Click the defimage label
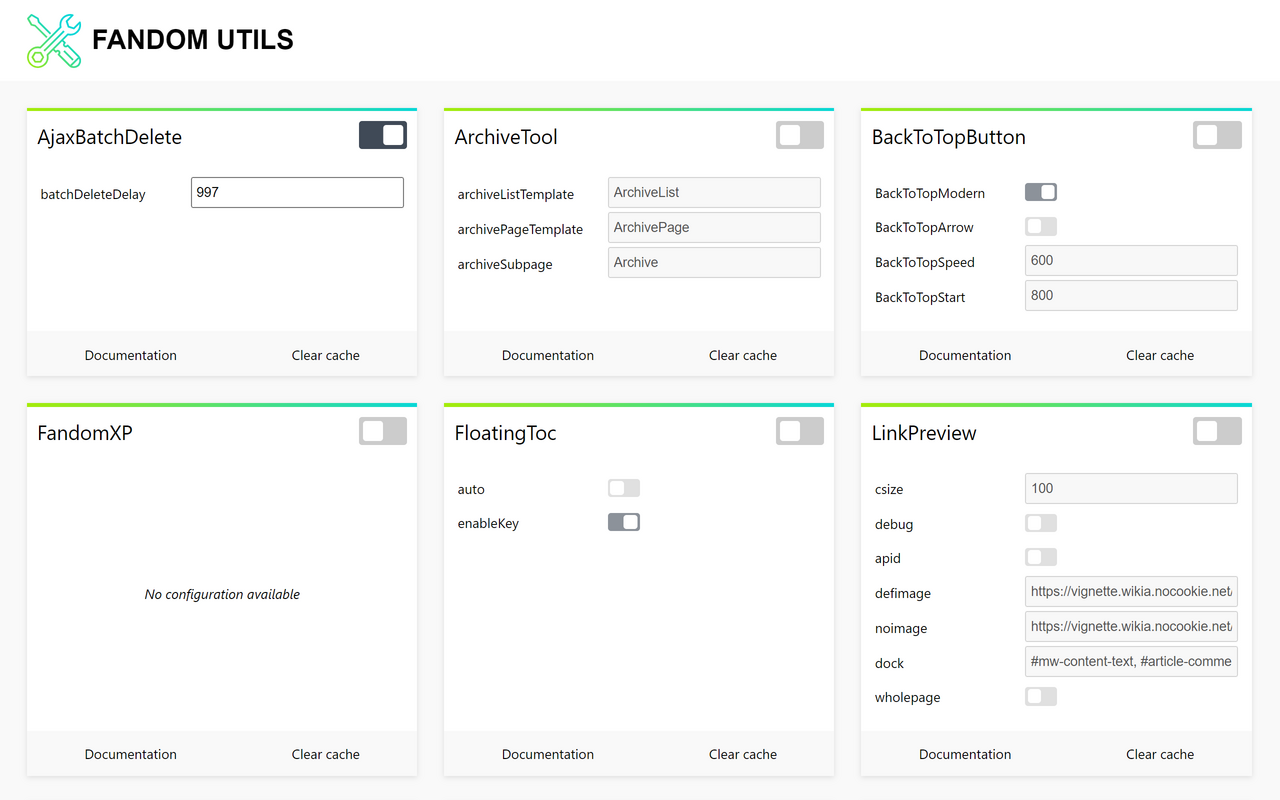This screenshot has height=800, width=1280. point(903,593)
